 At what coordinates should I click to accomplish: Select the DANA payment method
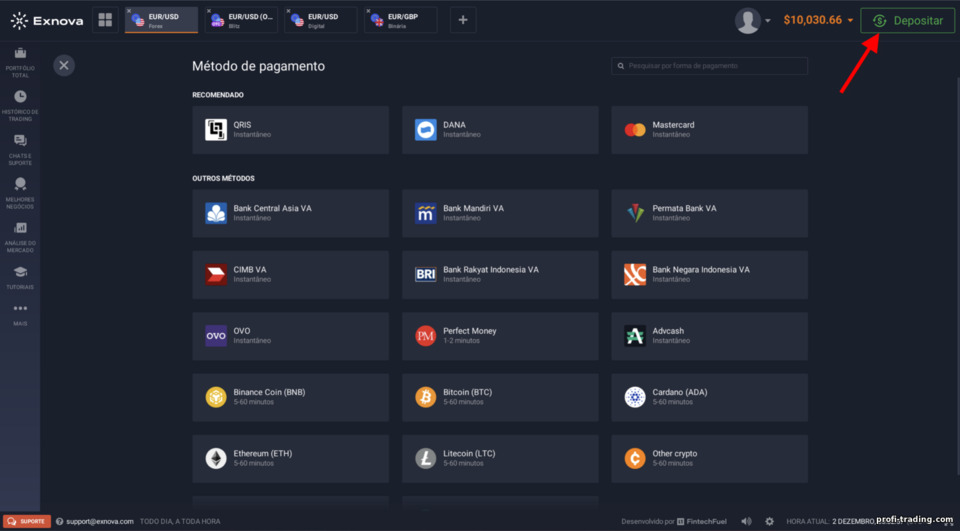coord(500,130)
